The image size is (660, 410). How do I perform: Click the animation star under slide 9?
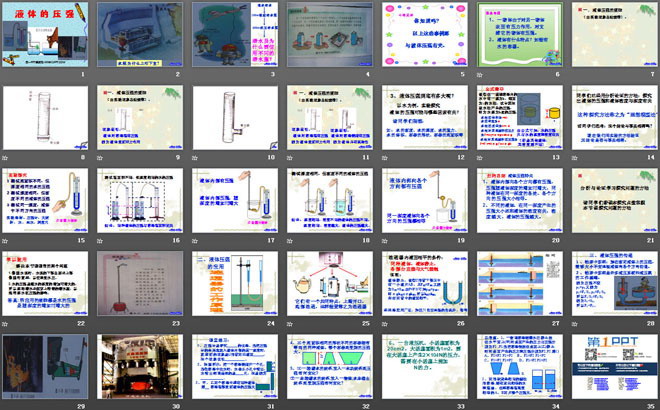tap(101, 158)
